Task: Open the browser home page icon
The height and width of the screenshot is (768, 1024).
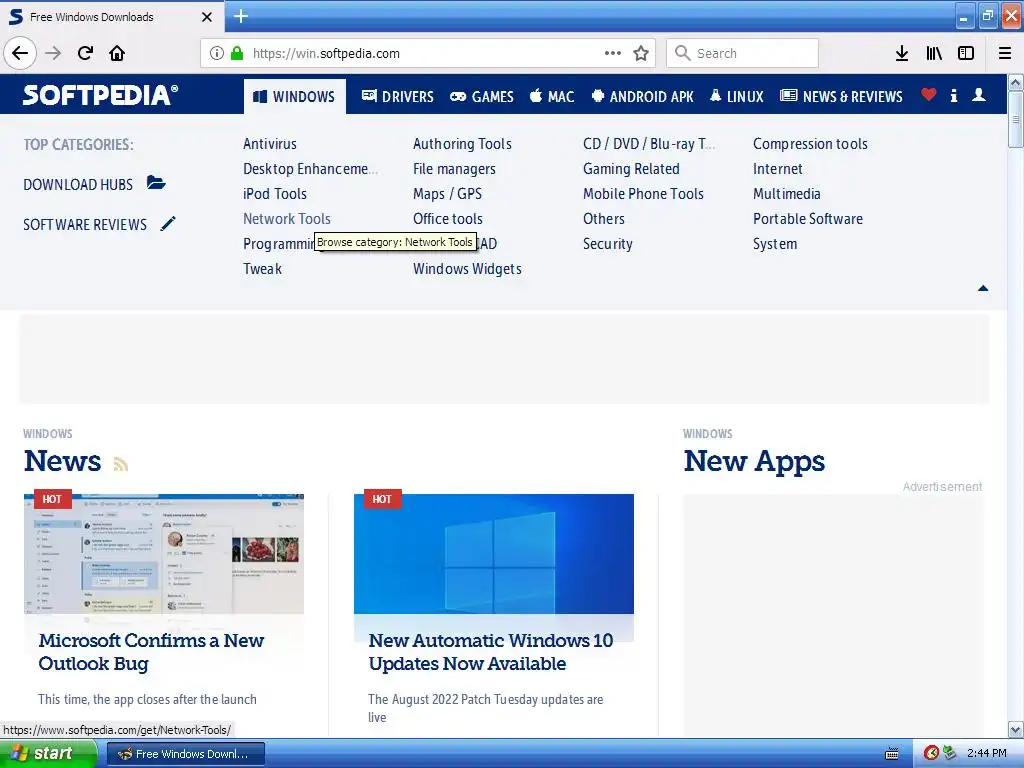Action: tap(117, 53)
